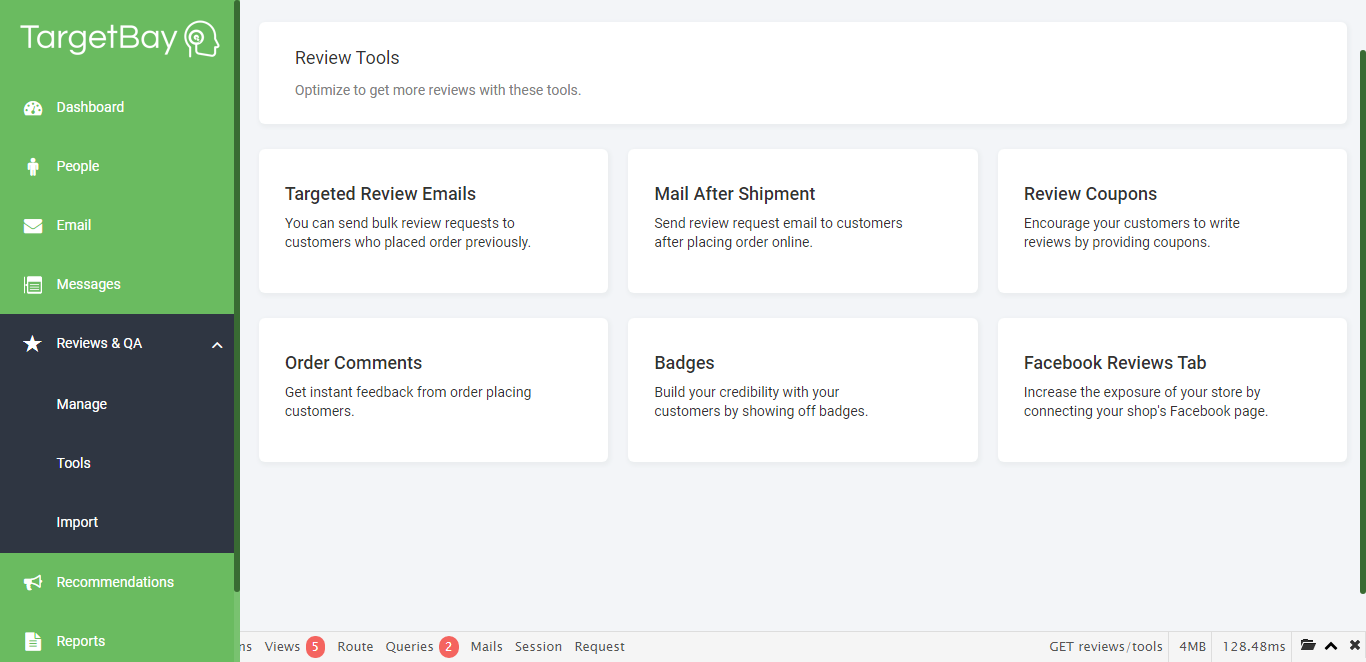
Task: Click the folder icon in the debug bar
Action: [x=1308, y=646]
